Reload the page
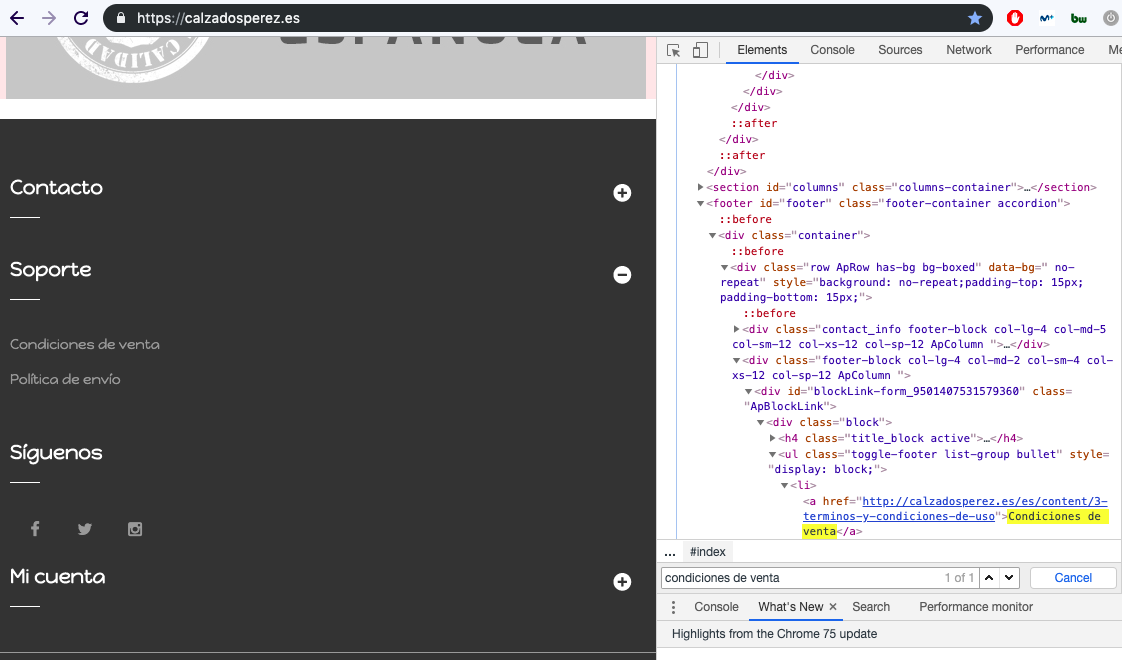Screen dimensions: 1122x660 (x=81, y=18)
